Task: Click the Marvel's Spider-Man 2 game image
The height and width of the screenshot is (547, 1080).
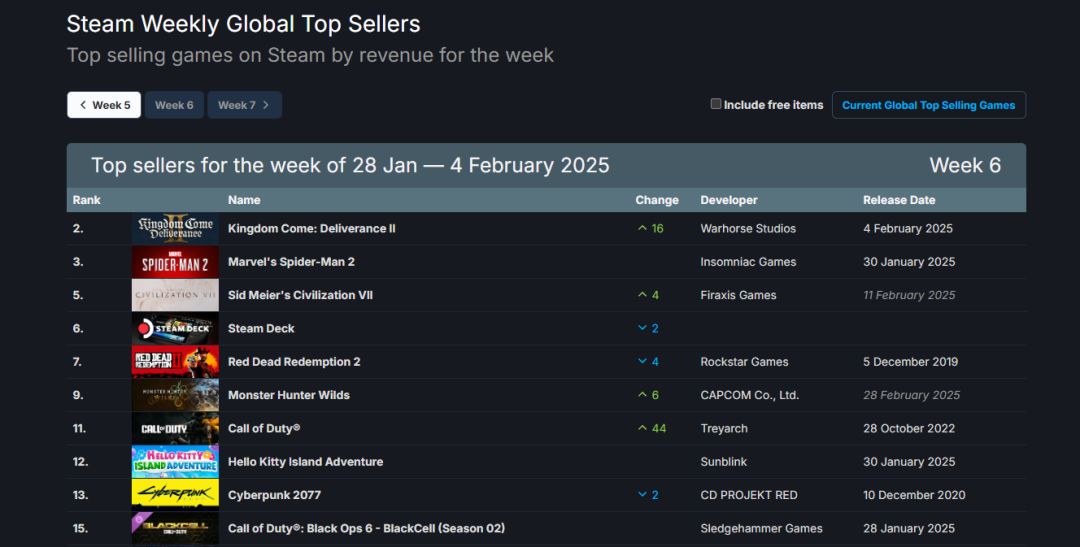Action: pos(175,262)
